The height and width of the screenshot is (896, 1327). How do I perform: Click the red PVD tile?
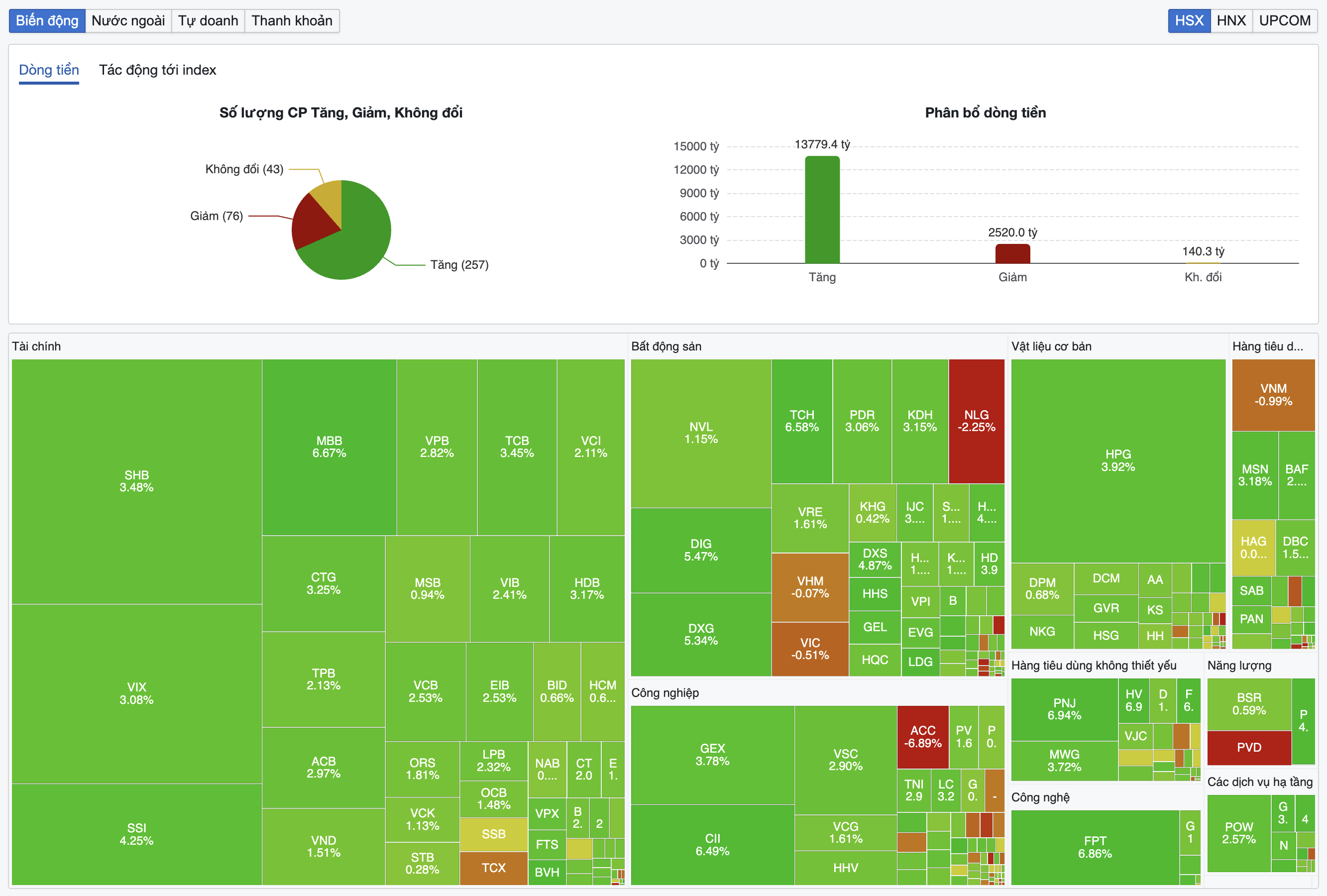click(x=1249, y=748)
